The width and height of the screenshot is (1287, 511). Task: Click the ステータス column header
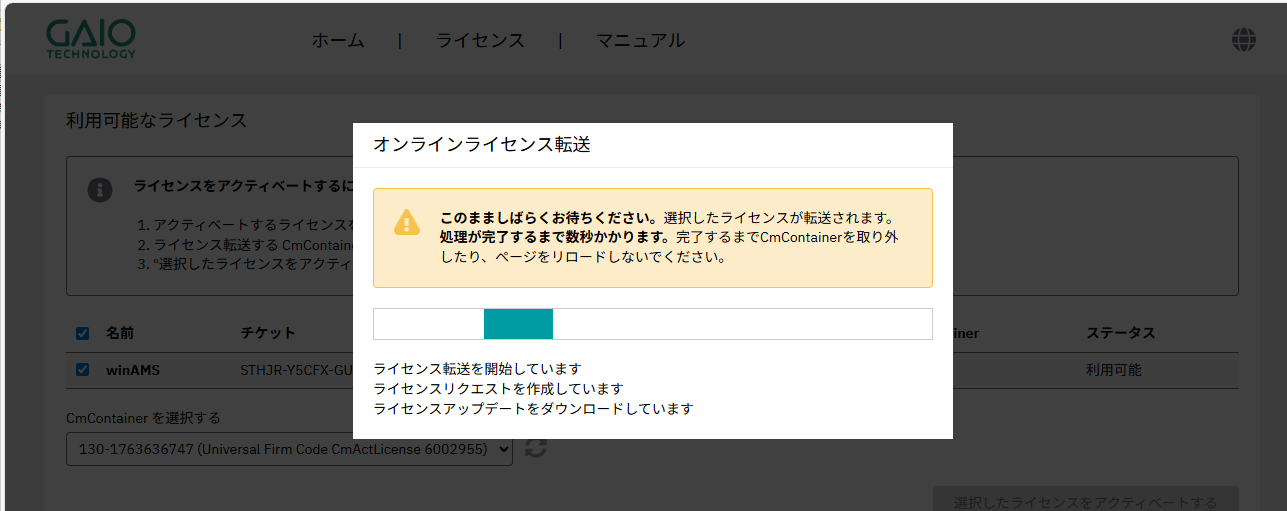(1120, 333)
